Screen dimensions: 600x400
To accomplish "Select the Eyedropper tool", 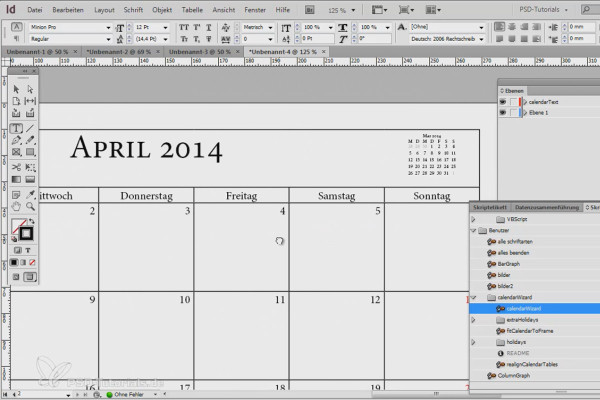I will (30, 194).
